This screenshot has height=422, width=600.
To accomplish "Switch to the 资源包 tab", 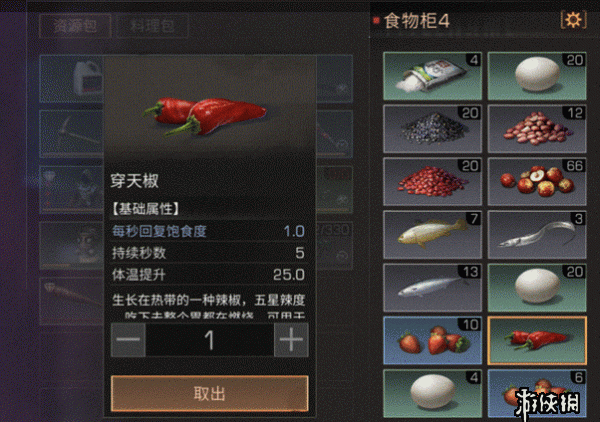I will click(x=75, y=26).
